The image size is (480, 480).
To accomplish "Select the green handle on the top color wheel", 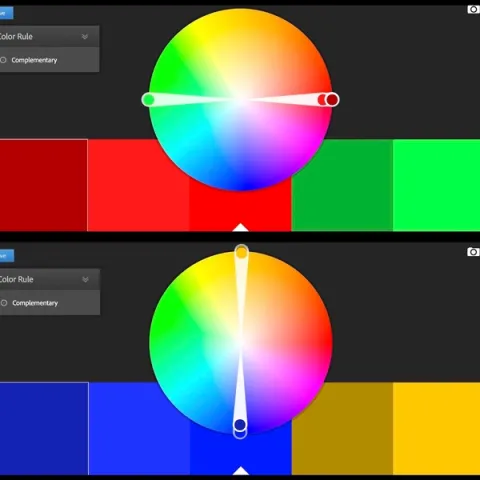I will 148,100.
